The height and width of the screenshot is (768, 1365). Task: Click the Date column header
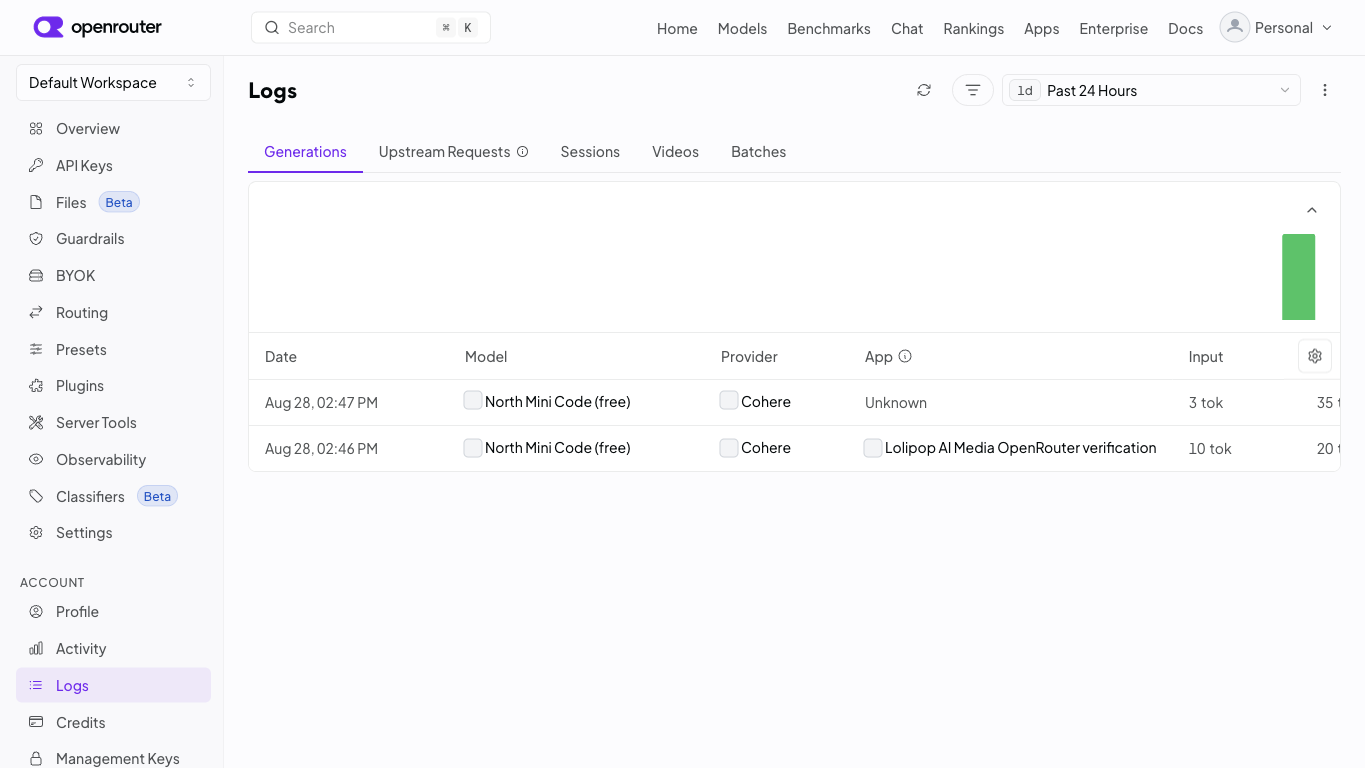(281, 357)
